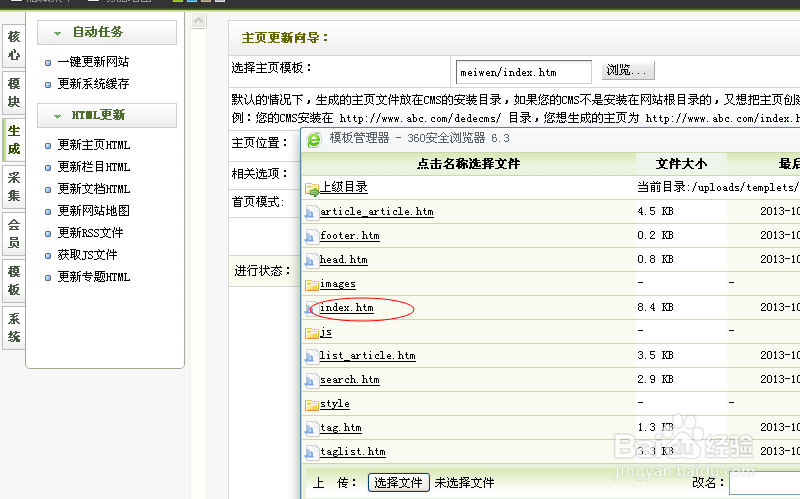Select file tag.htm
800x499 pixels.
pyautogui.click(x=341, y=428)
